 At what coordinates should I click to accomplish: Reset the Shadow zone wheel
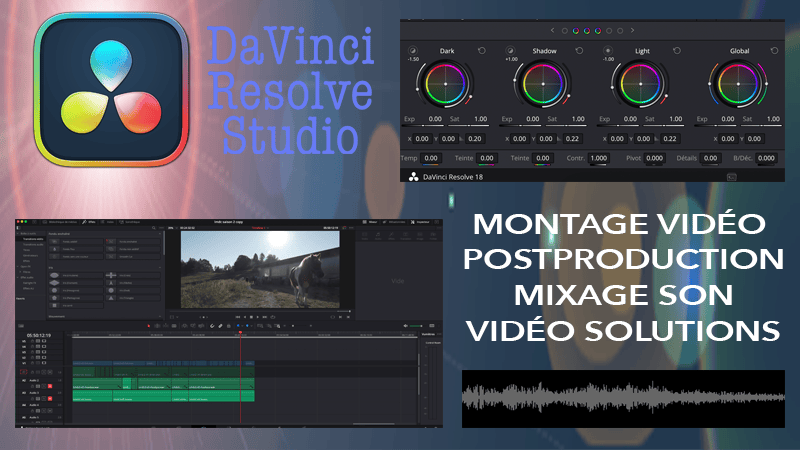pyautogui.click(x=579, y=51)
